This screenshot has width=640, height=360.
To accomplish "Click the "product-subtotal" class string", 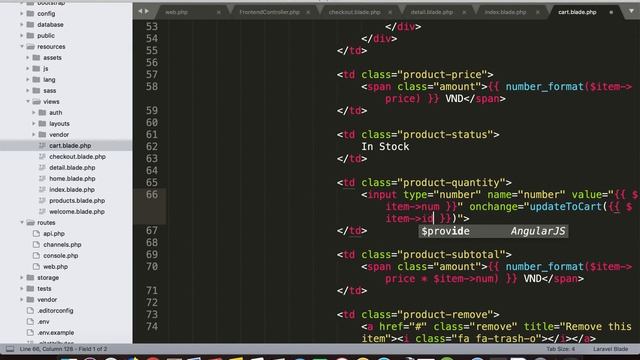I will tap(451, 255).
